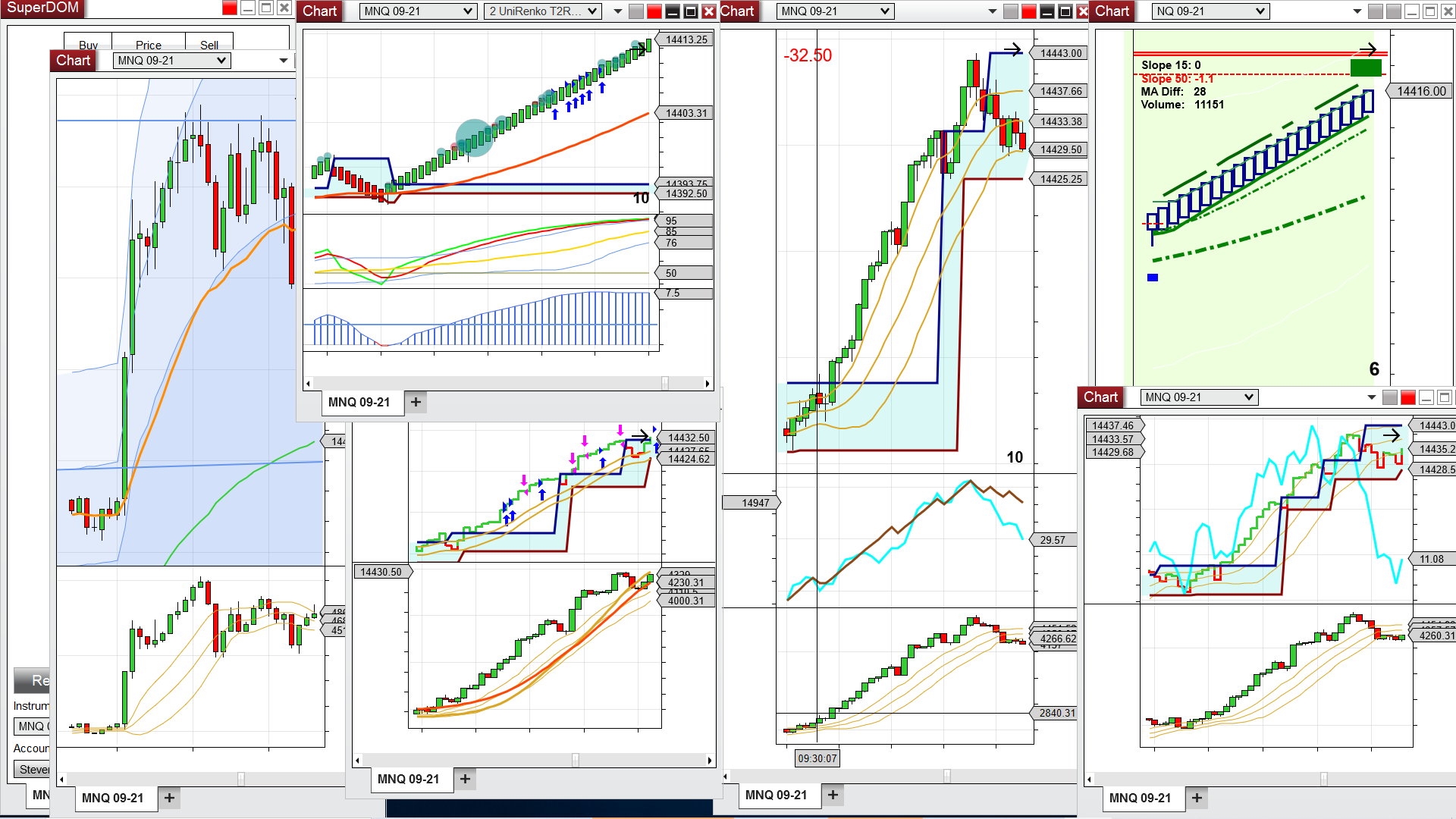Click left scroll arrow in third chart window
This screenshot has height=819, width=1456.
726,777
